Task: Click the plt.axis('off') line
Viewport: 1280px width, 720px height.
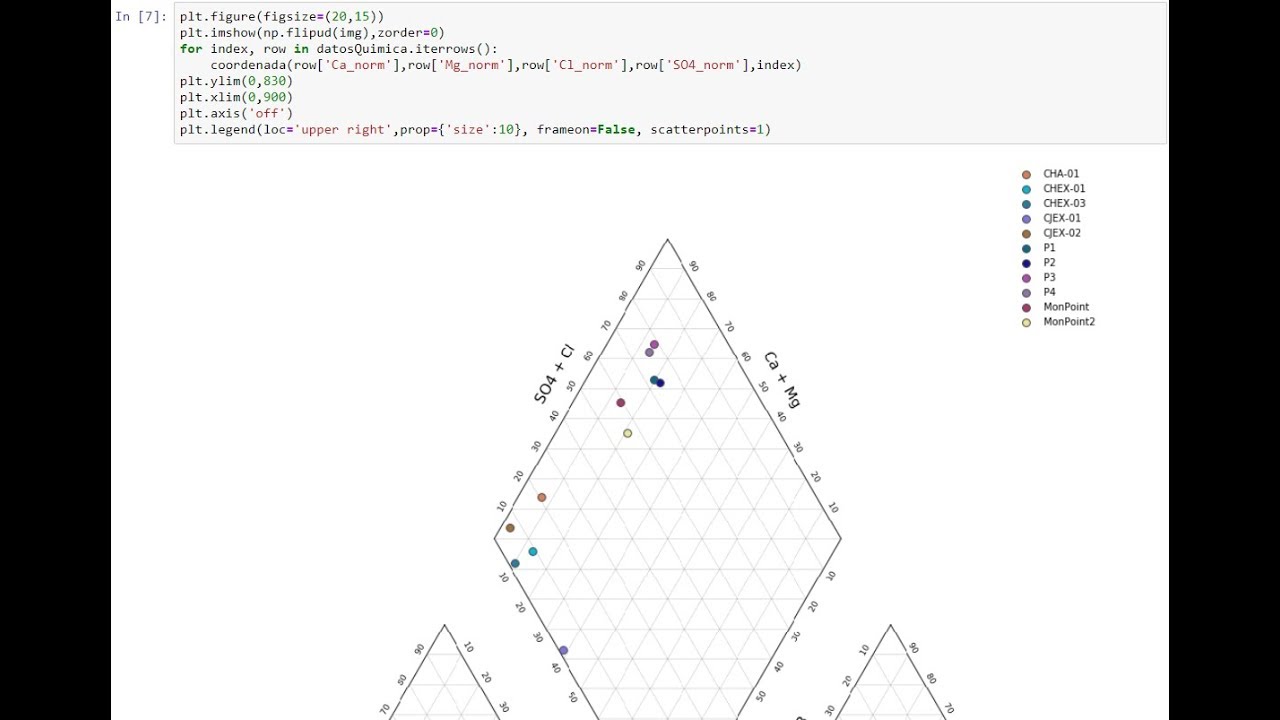Action: click(x=236, y=113)
